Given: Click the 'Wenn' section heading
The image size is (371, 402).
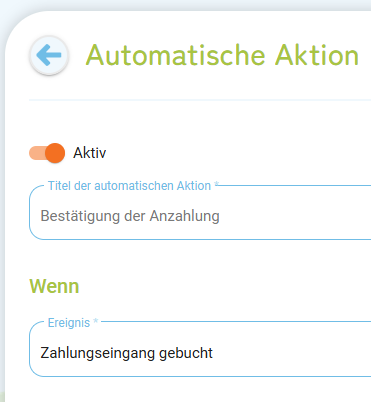Looking at the screenshot, I should point(54,286).
